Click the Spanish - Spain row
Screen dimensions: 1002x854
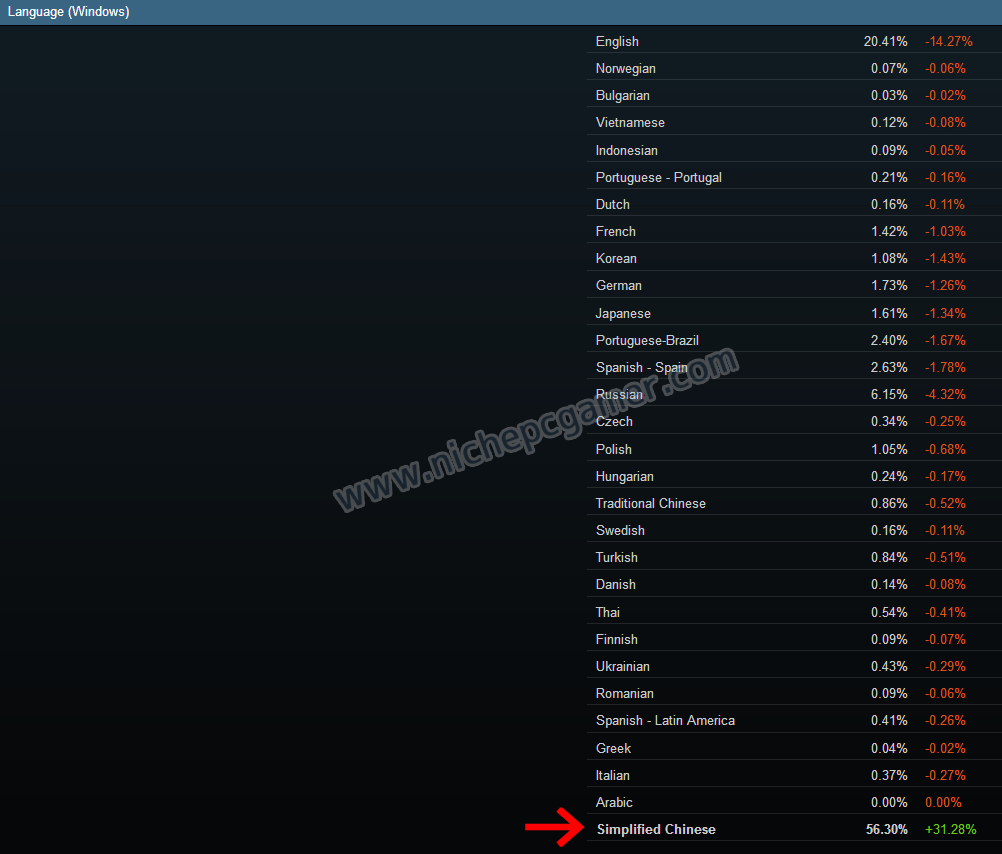(641, 367)
